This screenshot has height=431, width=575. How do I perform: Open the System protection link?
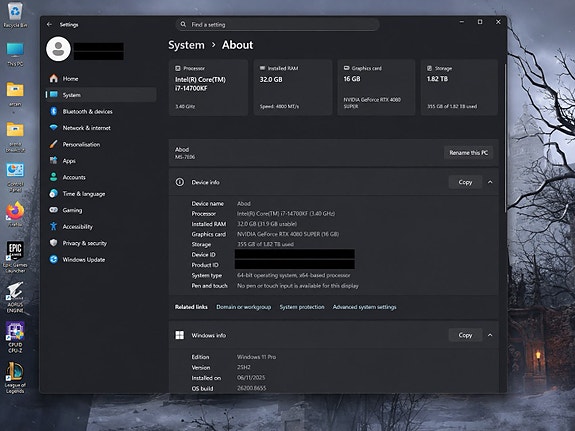click(302, 307)
